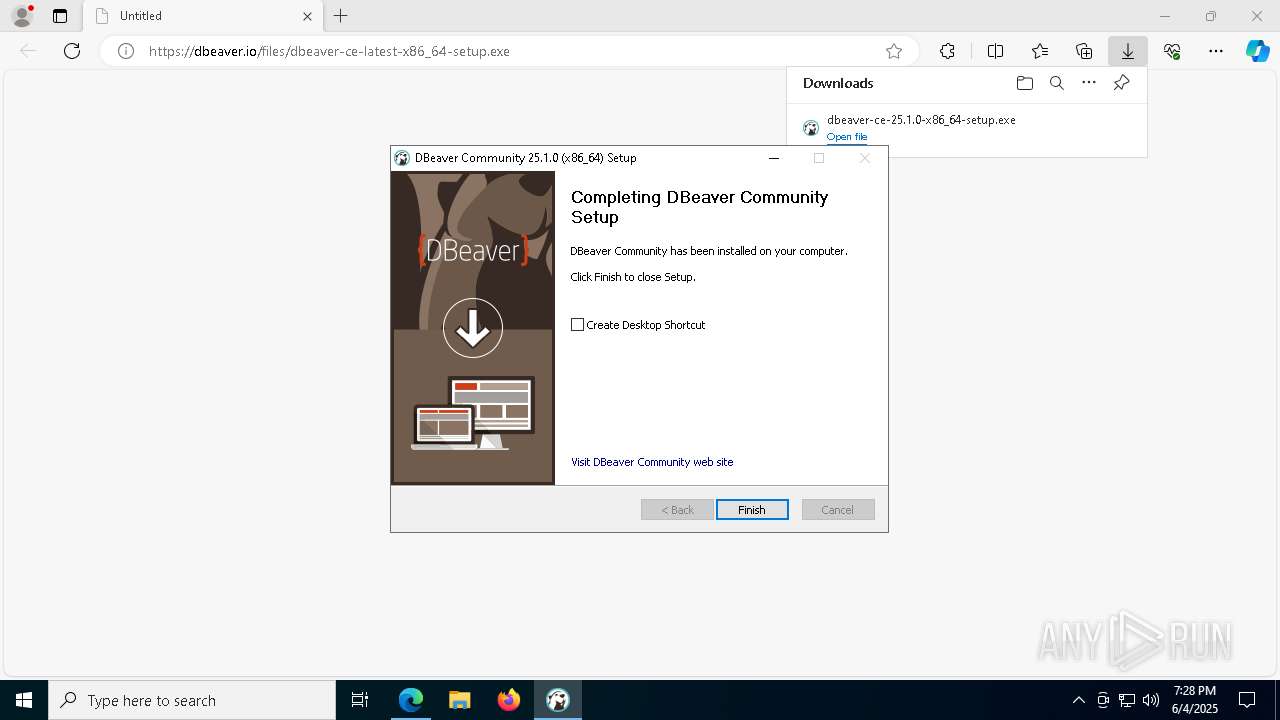Open the Favorites list in Edge
This screenshot has height=720, width=1280.
[1040, 51]
